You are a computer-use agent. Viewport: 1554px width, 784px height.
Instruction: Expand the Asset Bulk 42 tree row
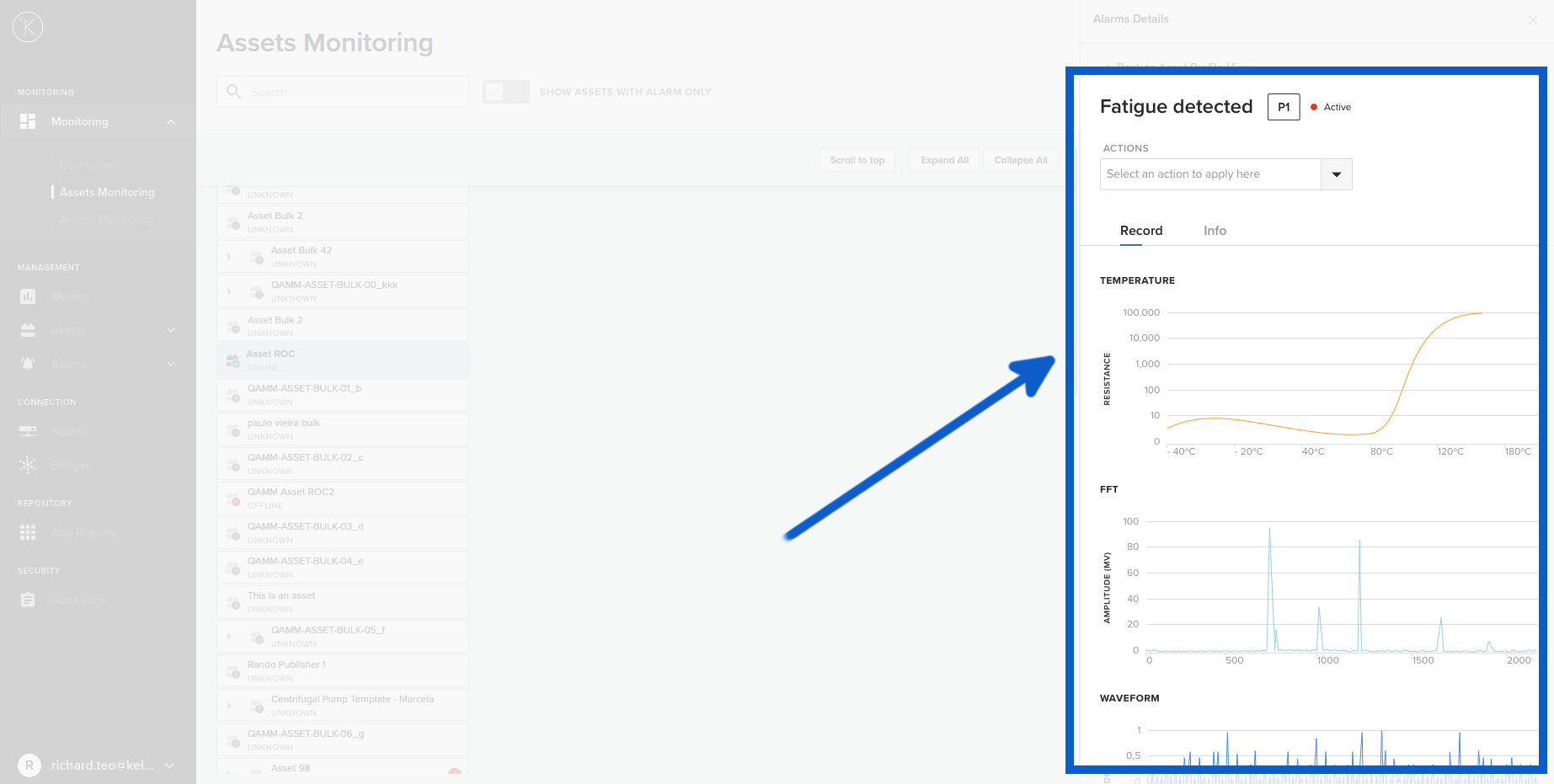[x=229, y=257]
